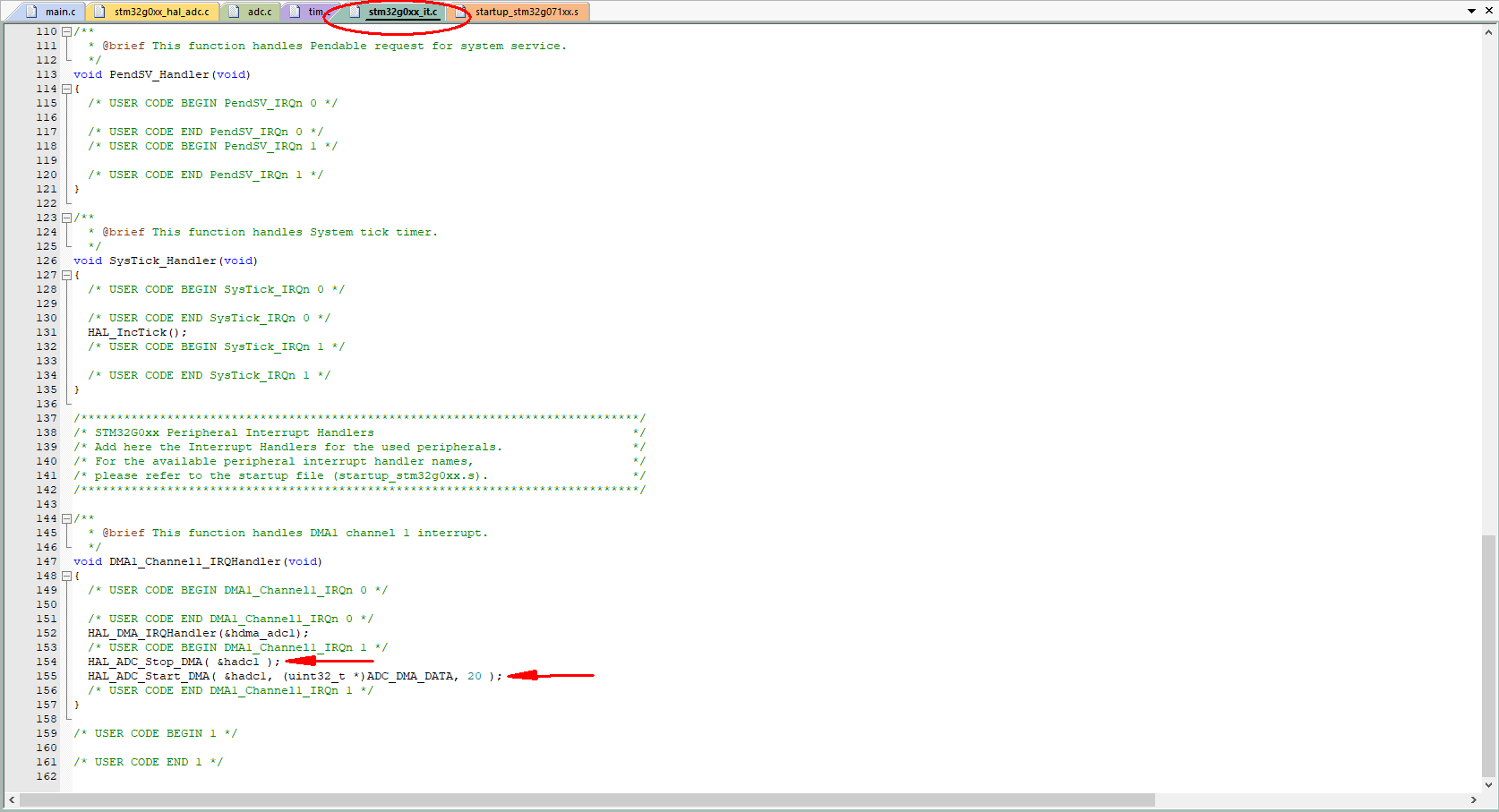Screen dimensions: 1499x812
Task: Click the 'void SysTick_Handler(void)' declaration
Action: pyautogui.click(x=166, y=261)
